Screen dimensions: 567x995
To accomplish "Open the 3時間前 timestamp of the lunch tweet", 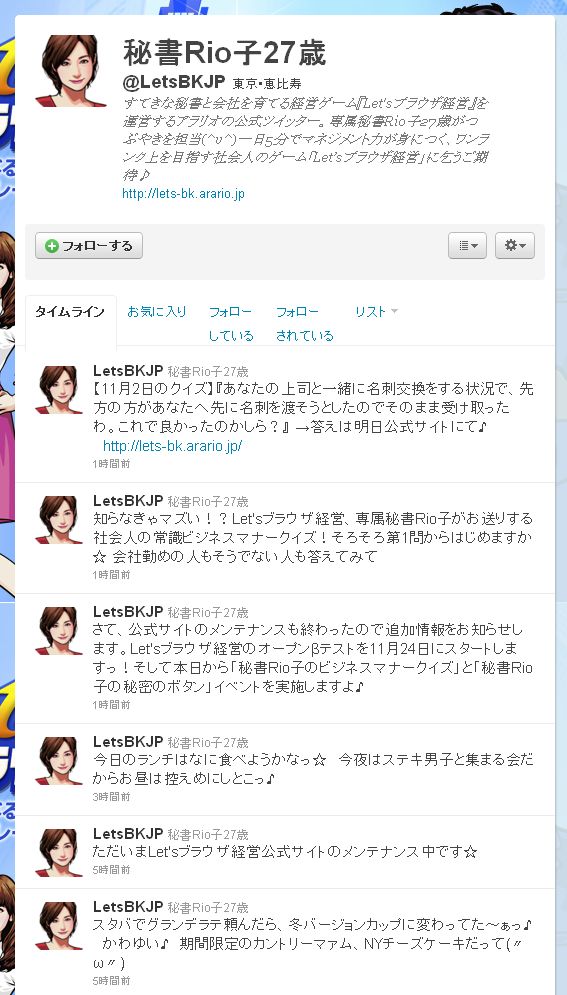I will (111, 796).
